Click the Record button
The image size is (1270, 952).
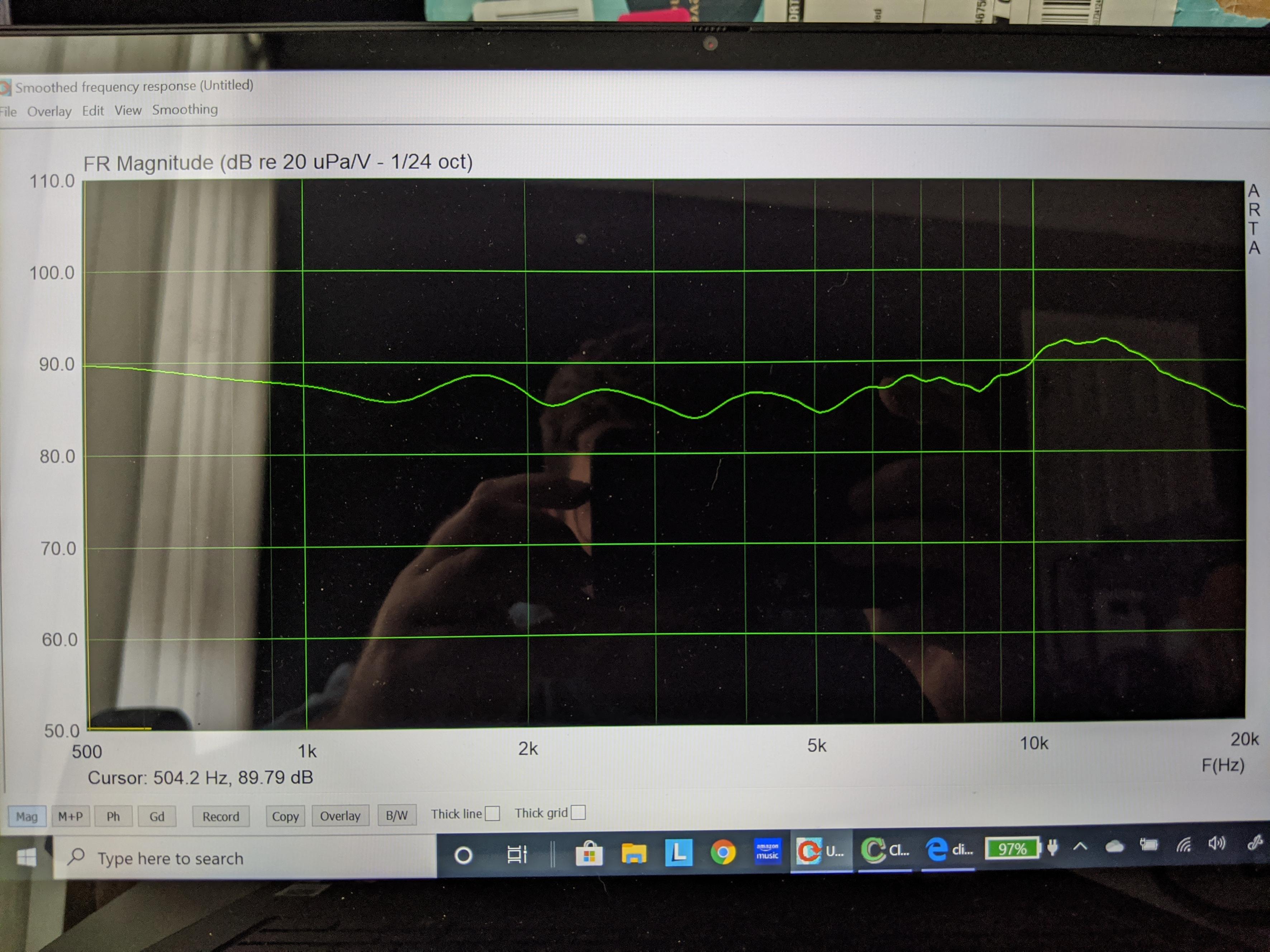[220, 816]
